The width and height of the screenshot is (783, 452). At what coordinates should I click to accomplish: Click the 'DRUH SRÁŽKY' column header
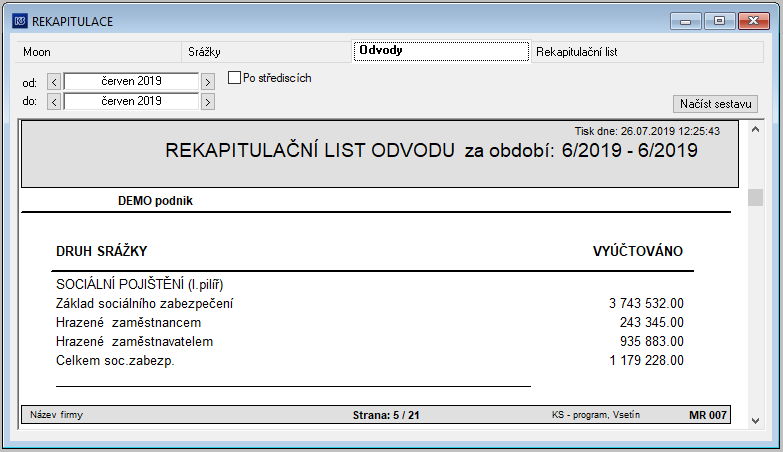point(101,251)
